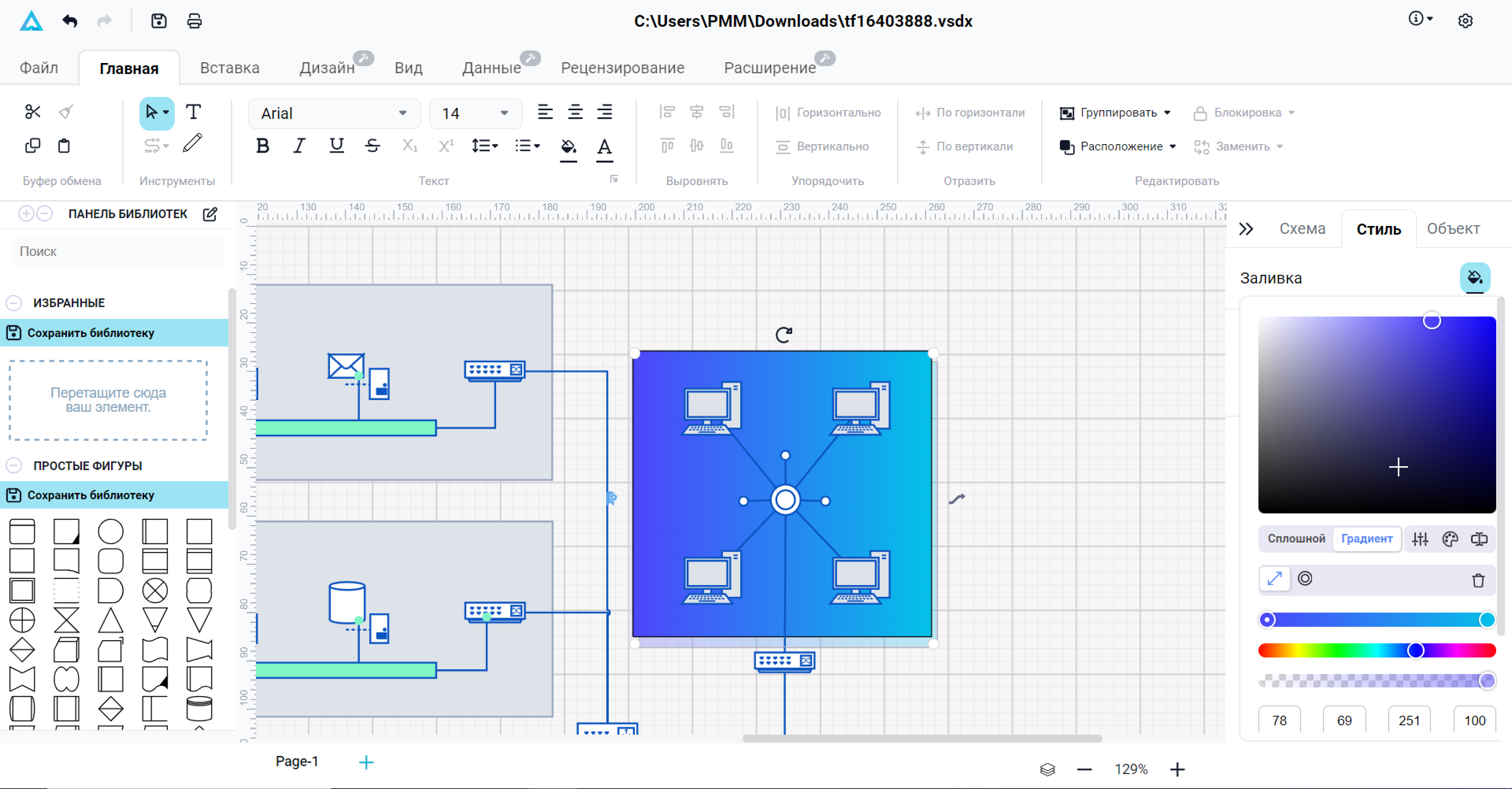Open the font size 14 dropdown

click(504, 113)
